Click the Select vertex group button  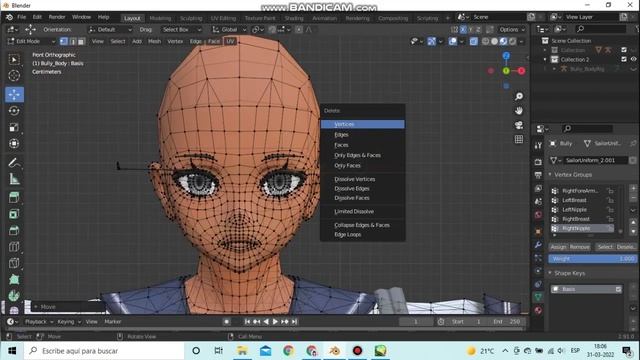(604, 247)
